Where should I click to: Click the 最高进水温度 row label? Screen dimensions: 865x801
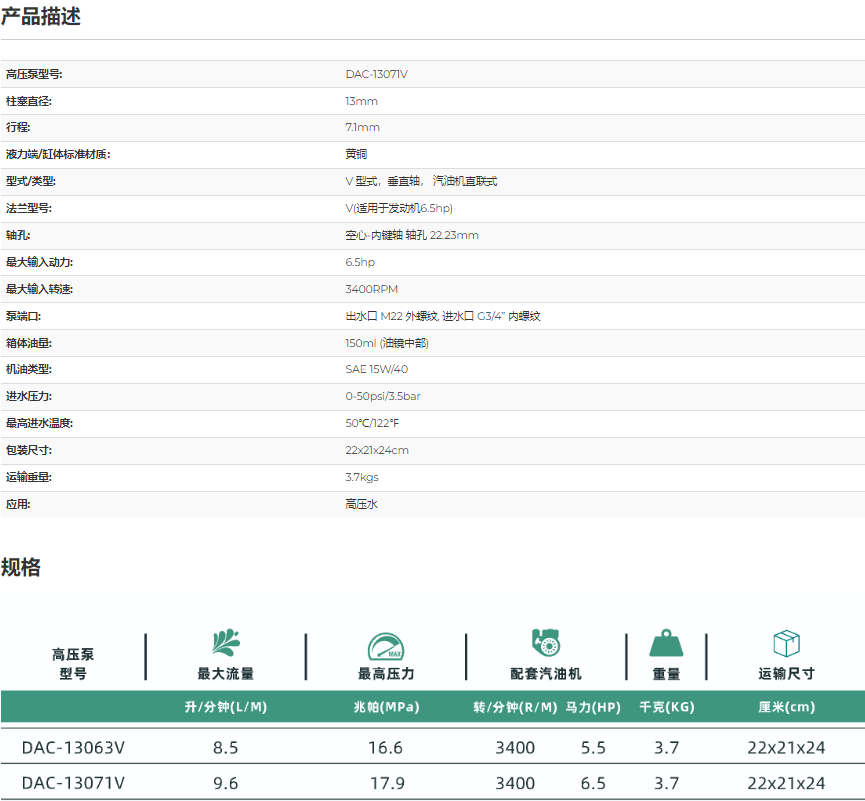point(39,423)
